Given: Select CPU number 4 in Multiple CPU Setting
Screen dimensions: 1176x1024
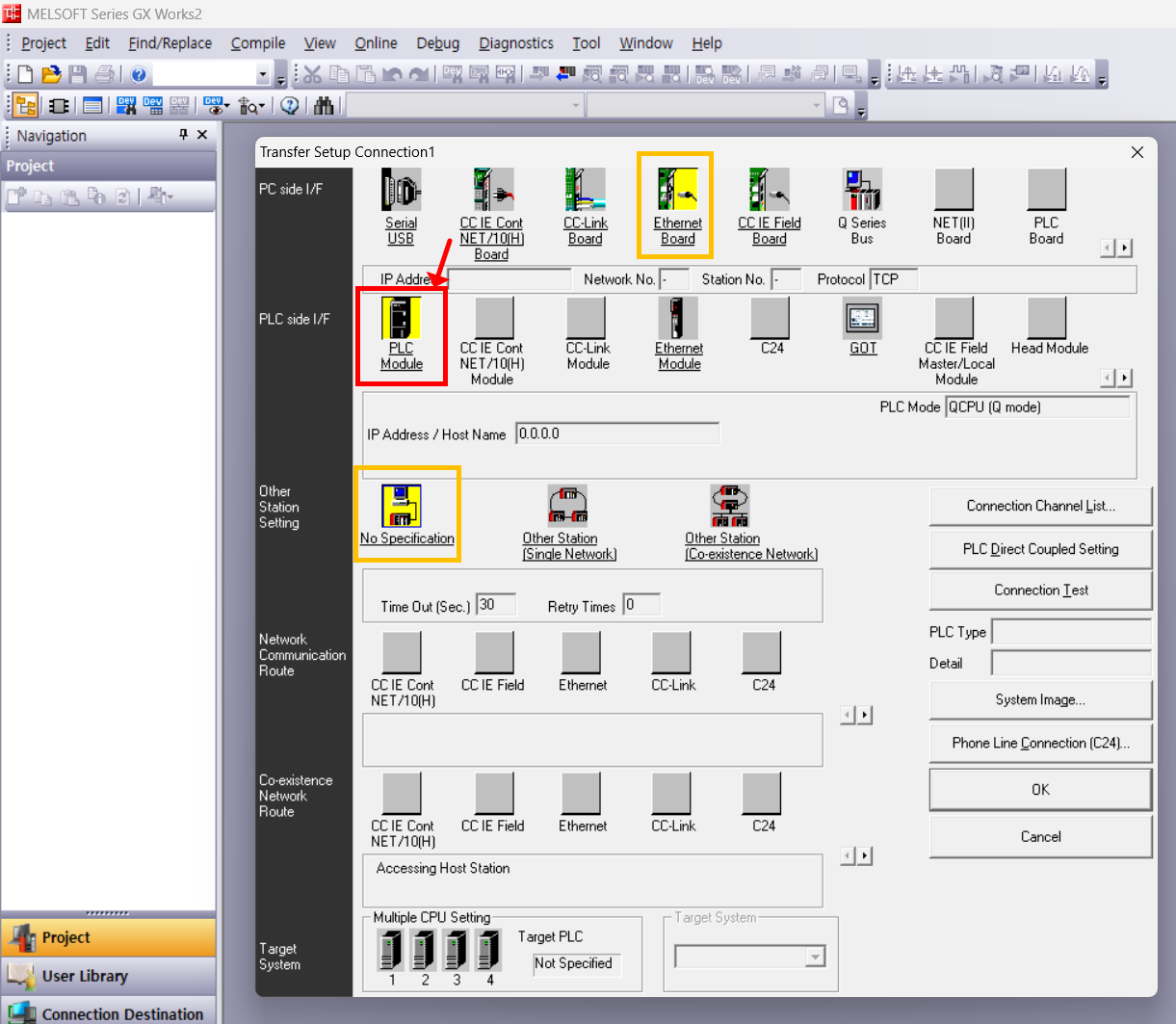Looking at the screenshot, I should pos(489,951).
